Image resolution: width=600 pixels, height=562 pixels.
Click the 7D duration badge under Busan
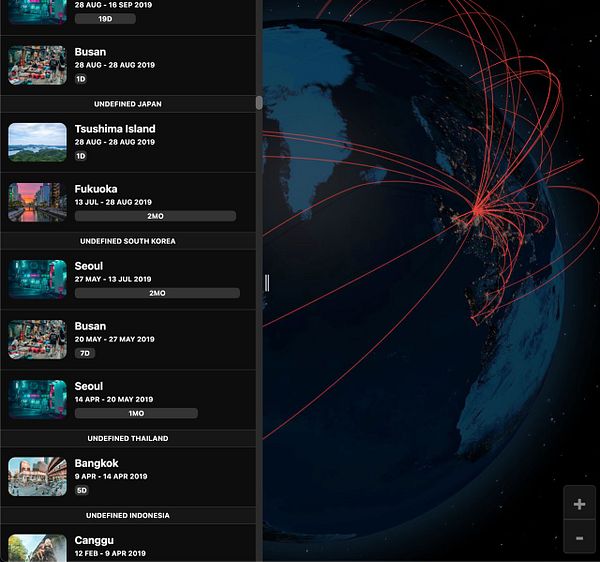pyautogui.click(x=85, y=353)
